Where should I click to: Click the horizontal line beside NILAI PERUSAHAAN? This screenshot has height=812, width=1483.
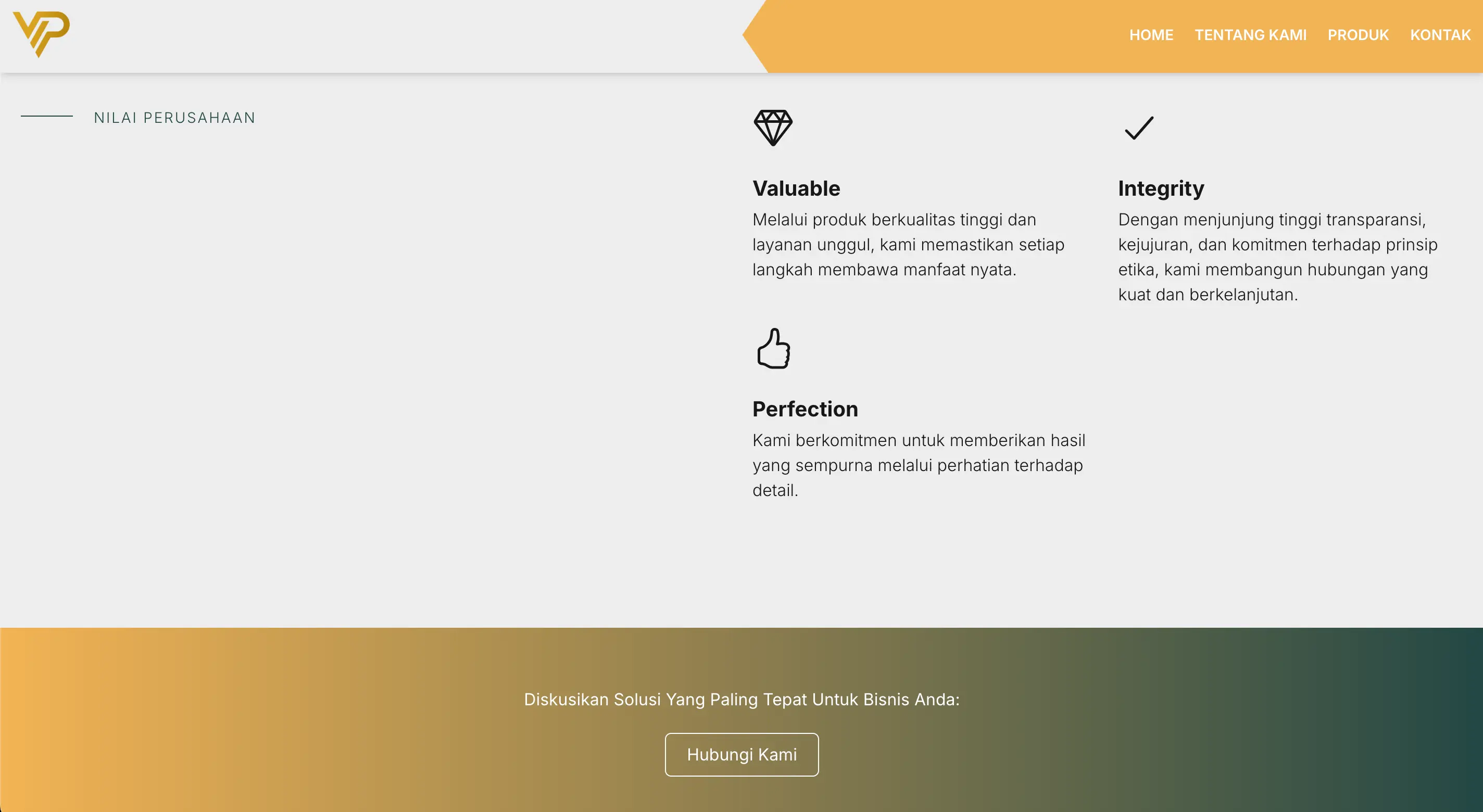tap(47, 116)
